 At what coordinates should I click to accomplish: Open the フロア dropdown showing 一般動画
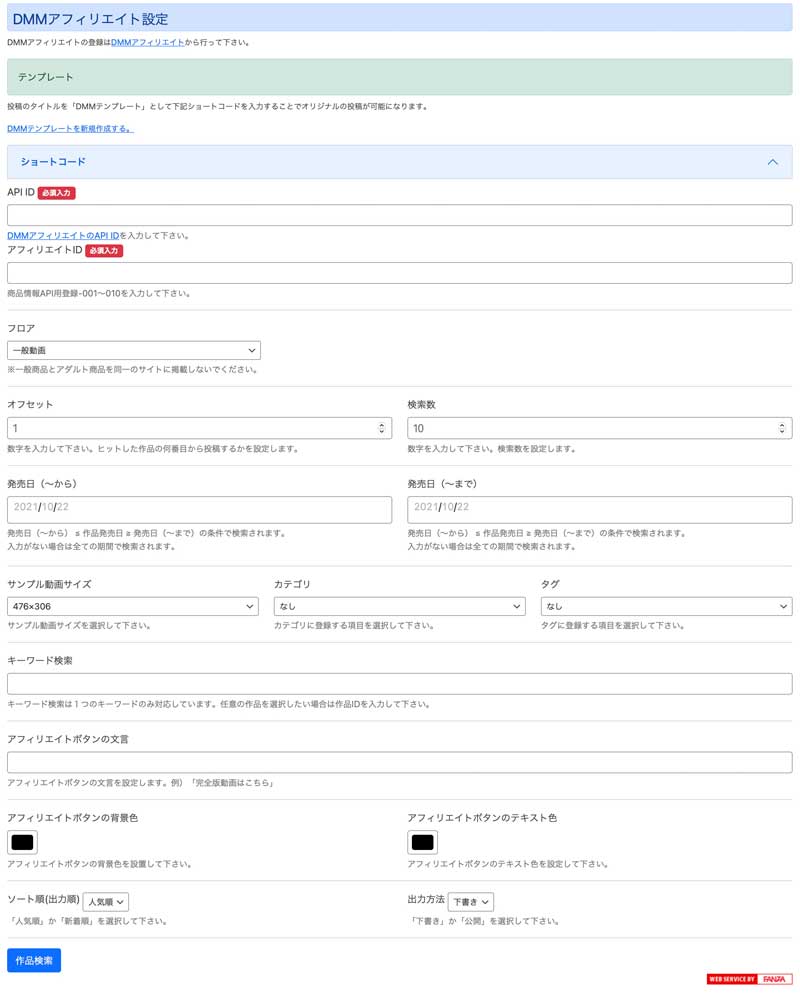tap(134, 350)
